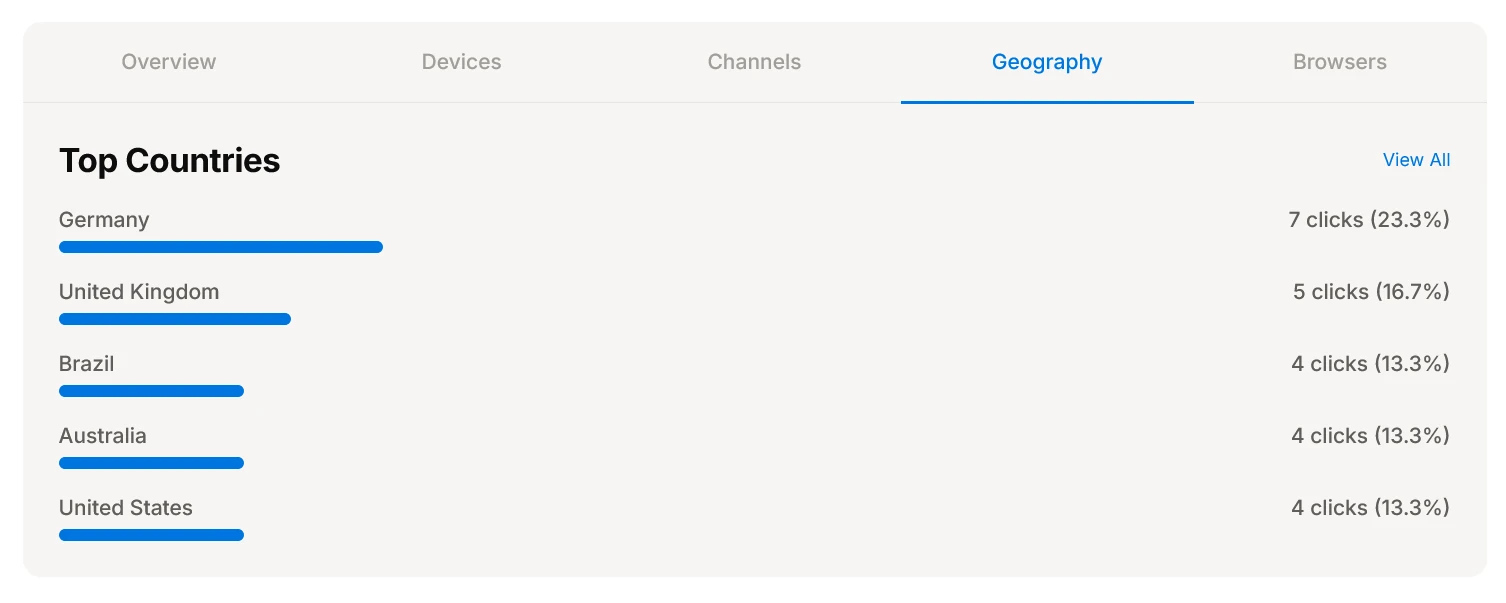Go to the Browsers tab
The width and height of the screenshot is (1506, 603).
pyautogui.click(x=1340, y=62)
